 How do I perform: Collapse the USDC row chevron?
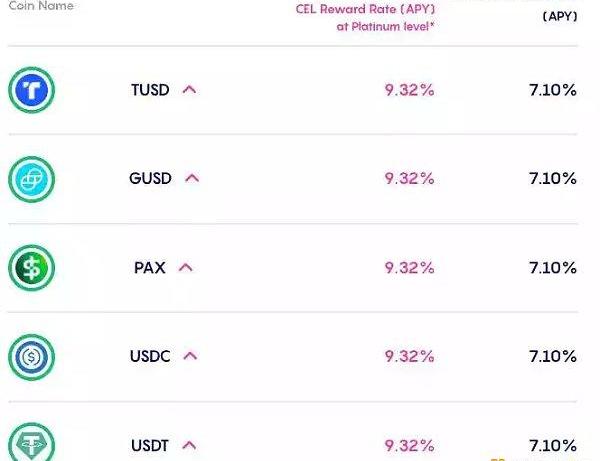[x=192, y=356]
